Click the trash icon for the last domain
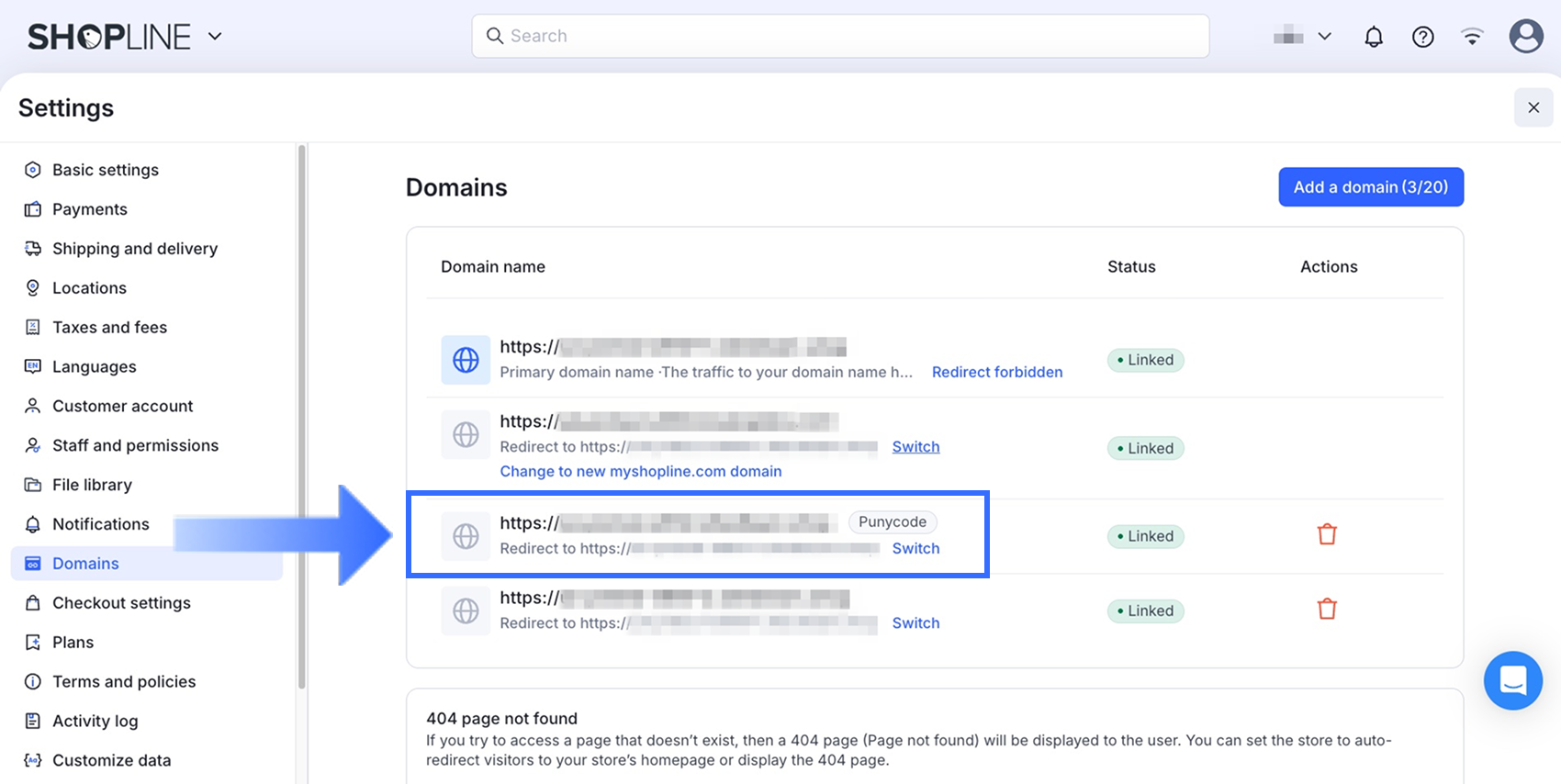Screen dimensions: 1561x784 tap(1327, 609)
